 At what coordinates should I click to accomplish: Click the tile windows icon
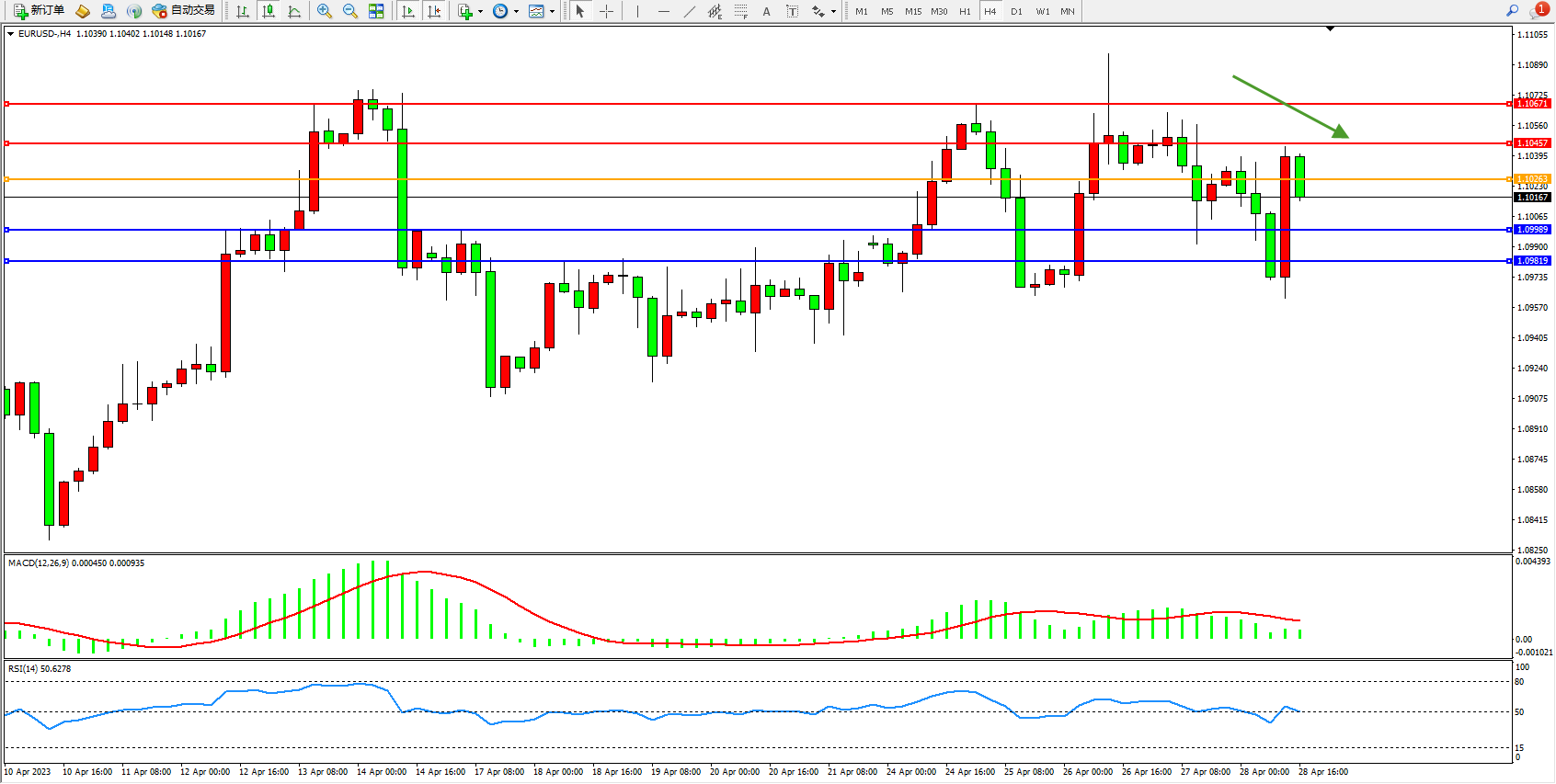[x=376, y=11]
